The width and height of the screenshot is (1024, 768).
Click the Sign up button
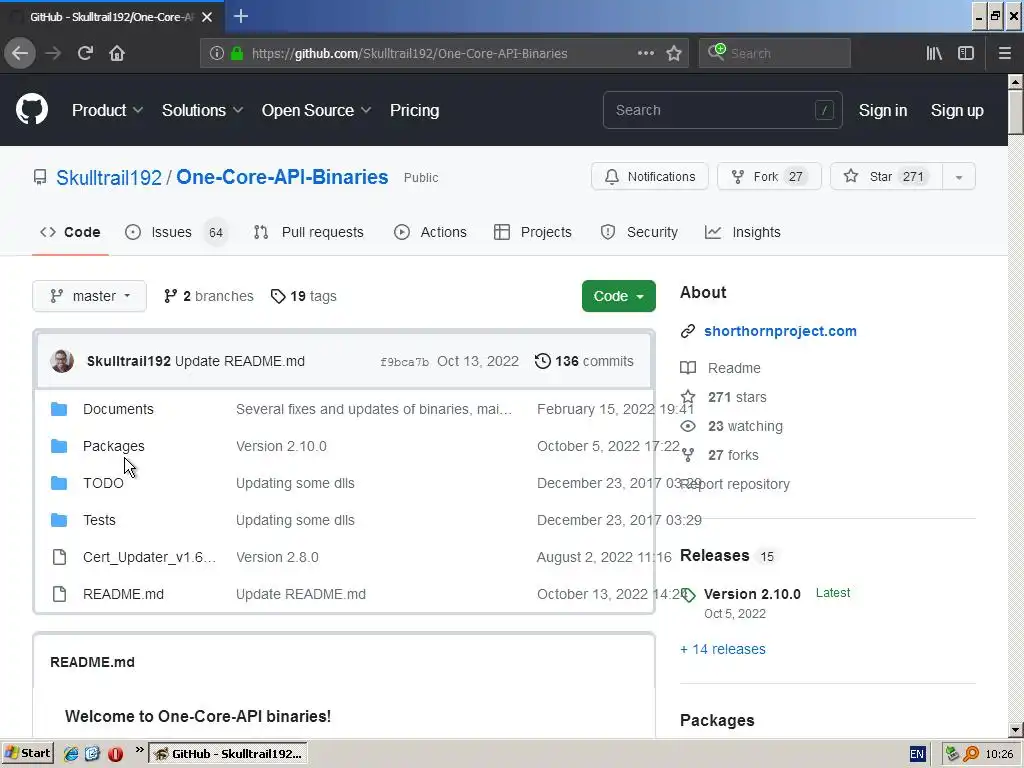click(x=957, y=110)
